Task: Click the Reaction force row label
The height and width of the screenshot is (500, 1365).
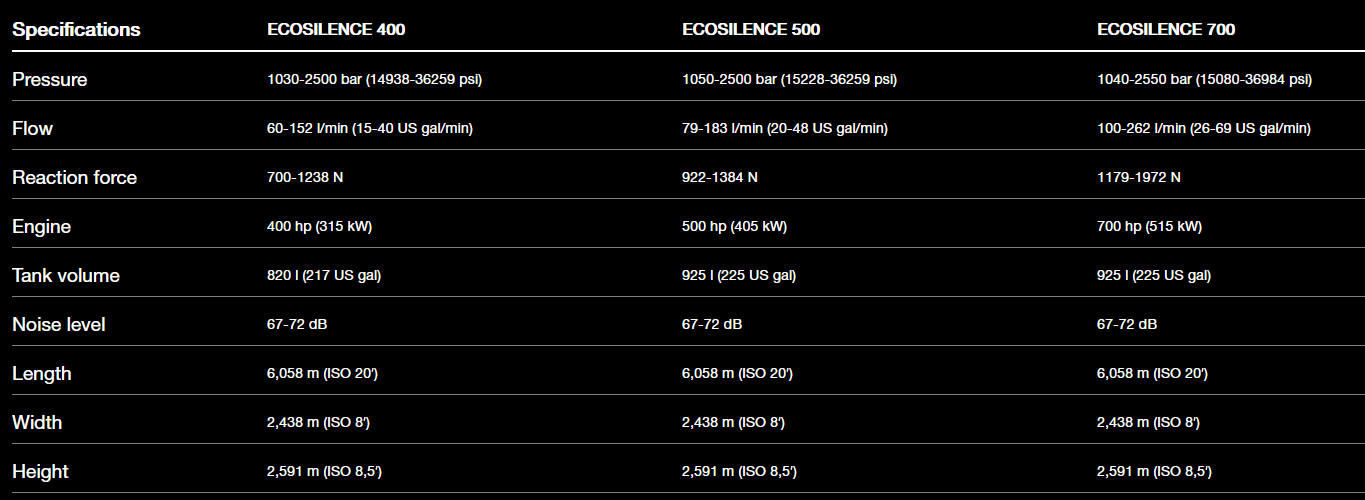Action: pos(75,178)
